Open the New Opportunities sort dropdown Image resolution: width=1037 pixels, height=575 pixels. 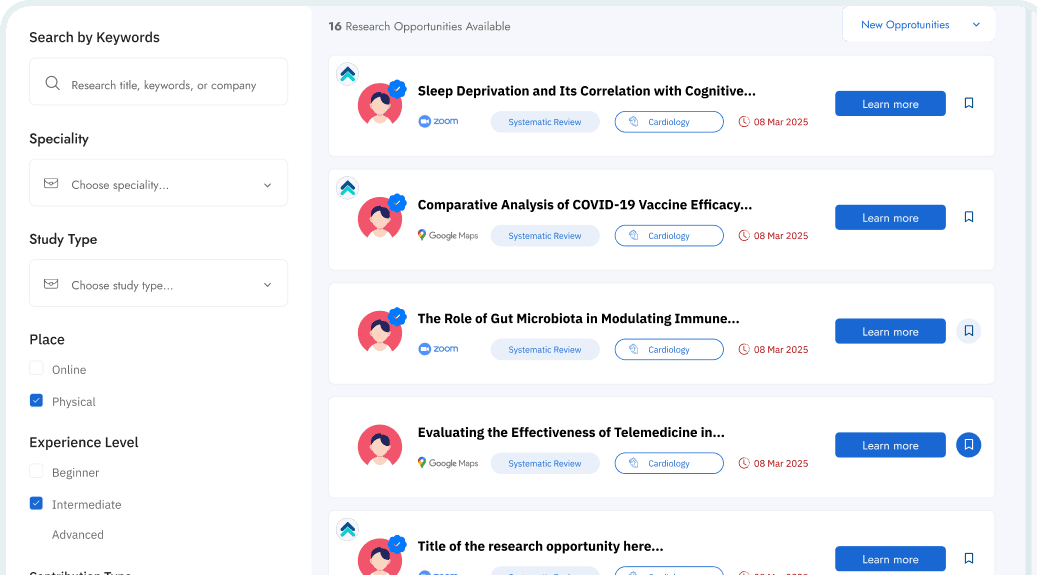[919, 25]
